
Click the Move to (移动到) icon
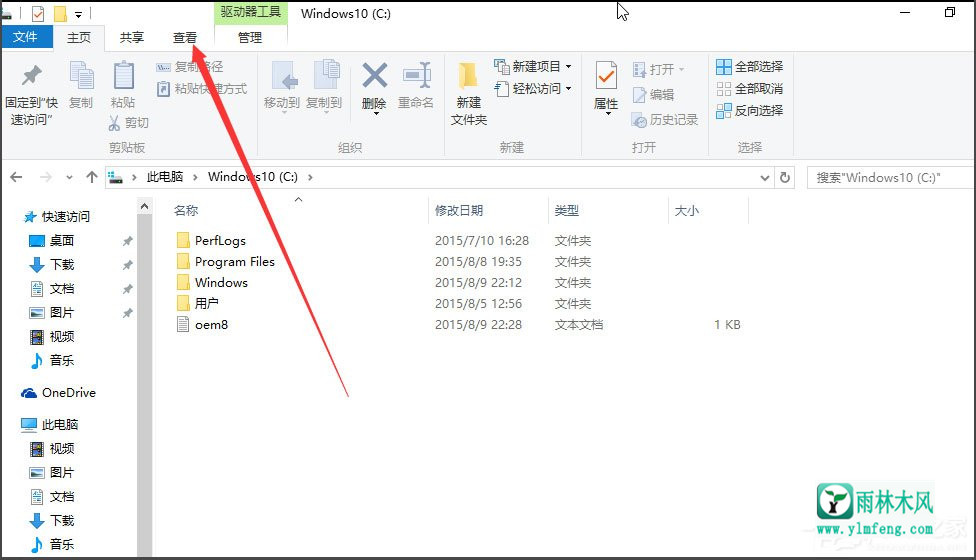click(x=284, y=76)
